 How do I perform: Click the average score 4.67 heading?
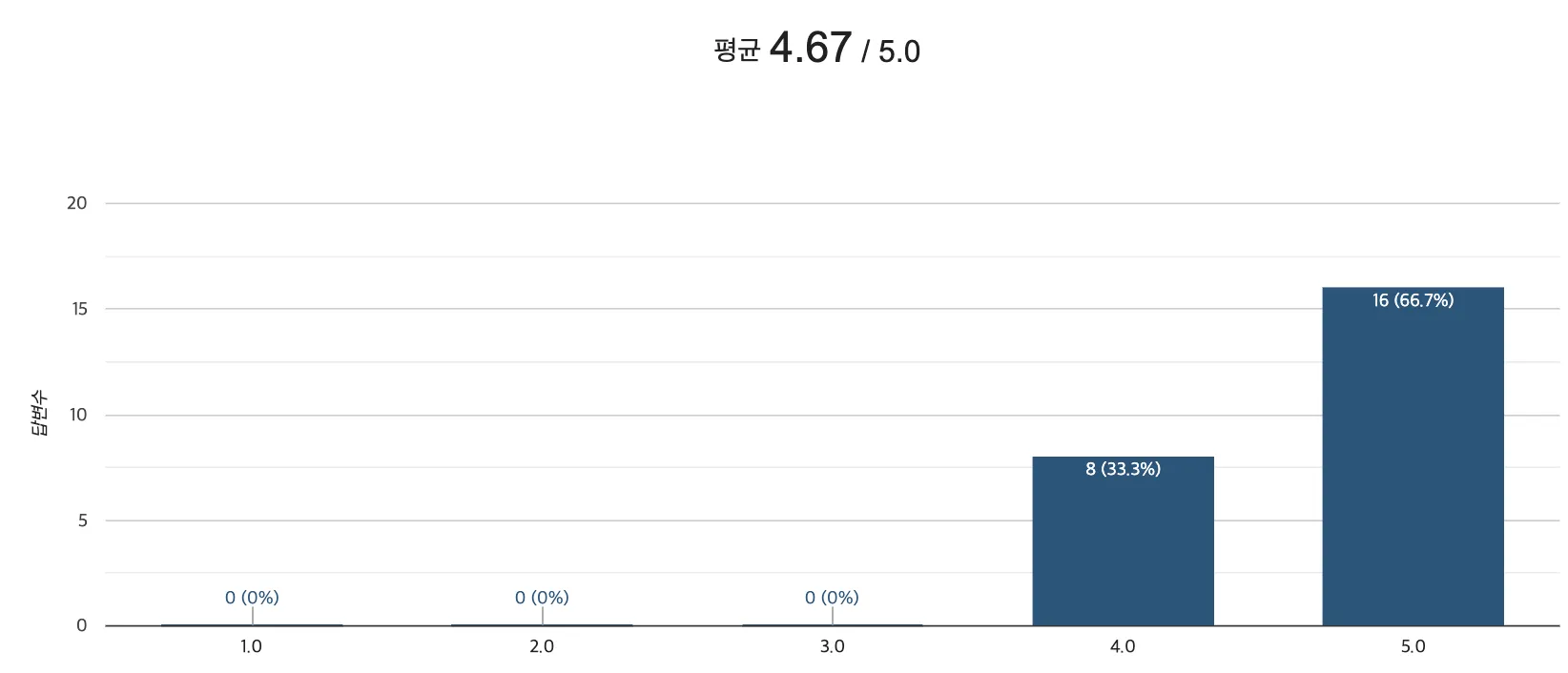(810, 48)
